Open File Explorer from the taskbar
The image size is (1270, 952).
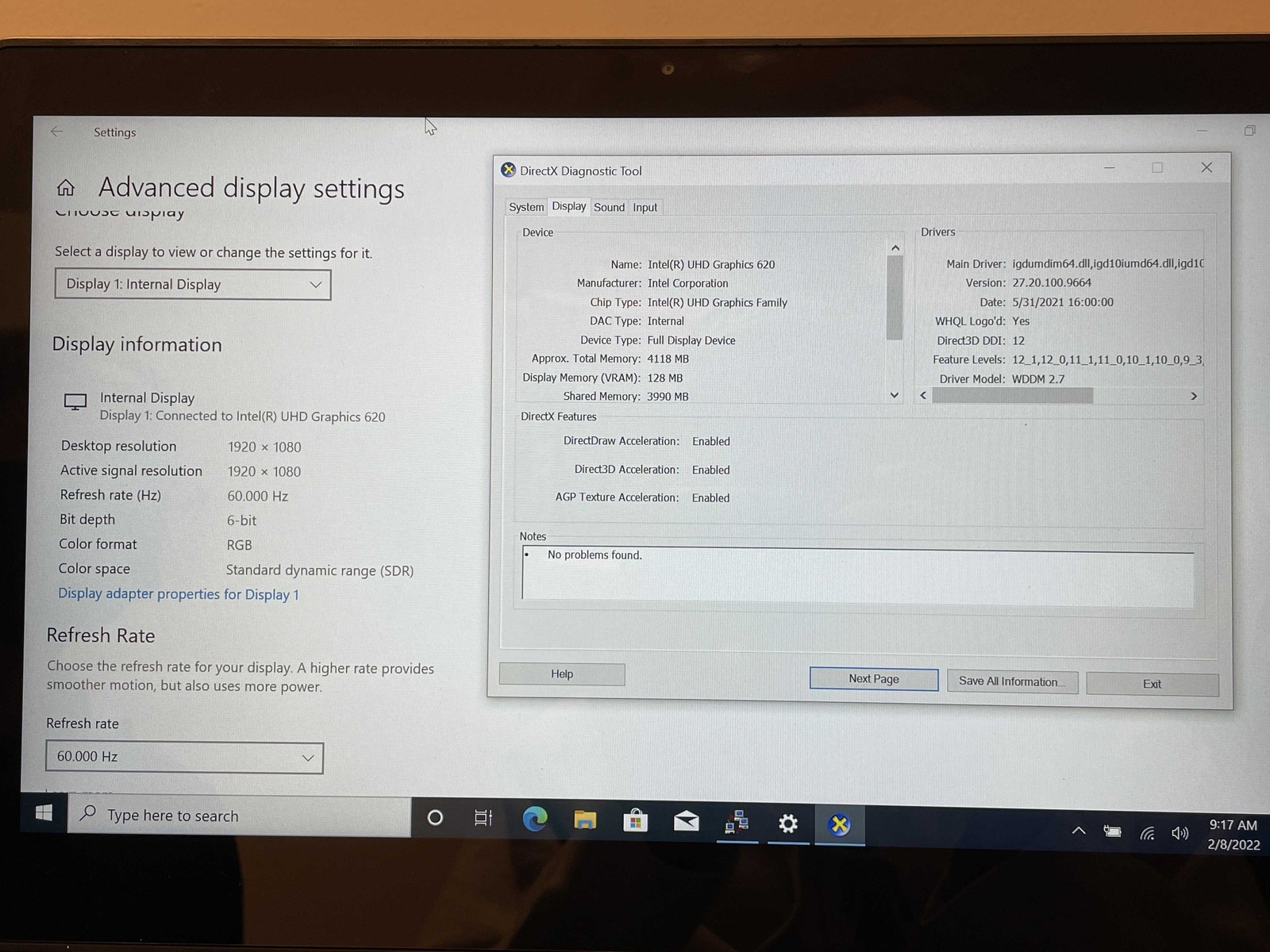pos(585,820)
